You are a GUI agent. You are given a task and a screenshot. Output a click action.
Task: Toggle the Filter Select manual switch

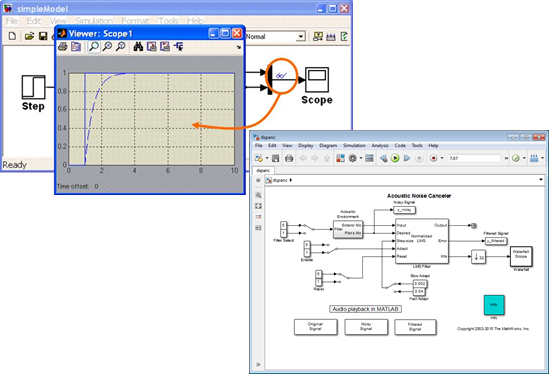pyautogui.click(x=308, y=229)
